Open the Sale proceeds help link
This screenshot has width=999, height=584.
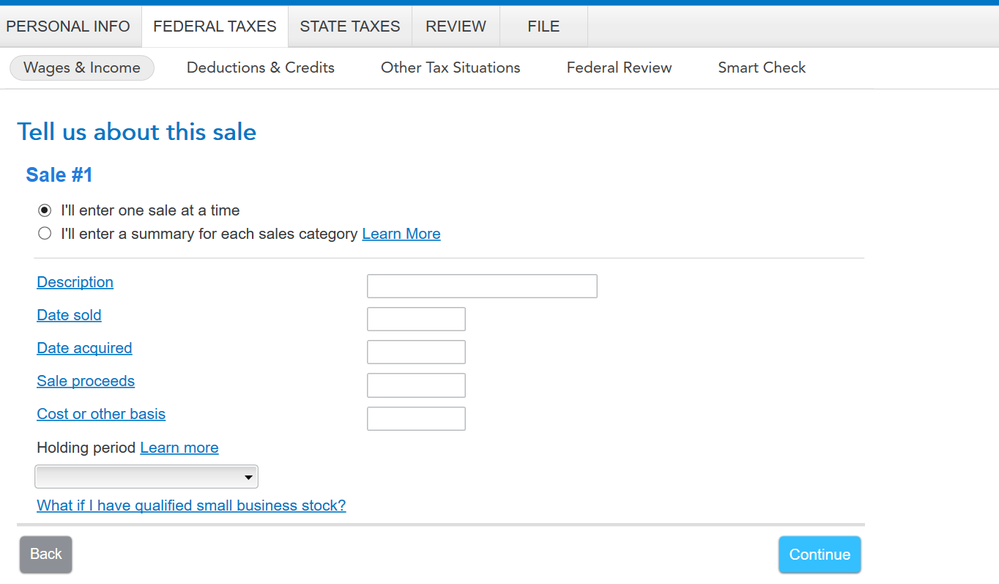click(86, 381)
